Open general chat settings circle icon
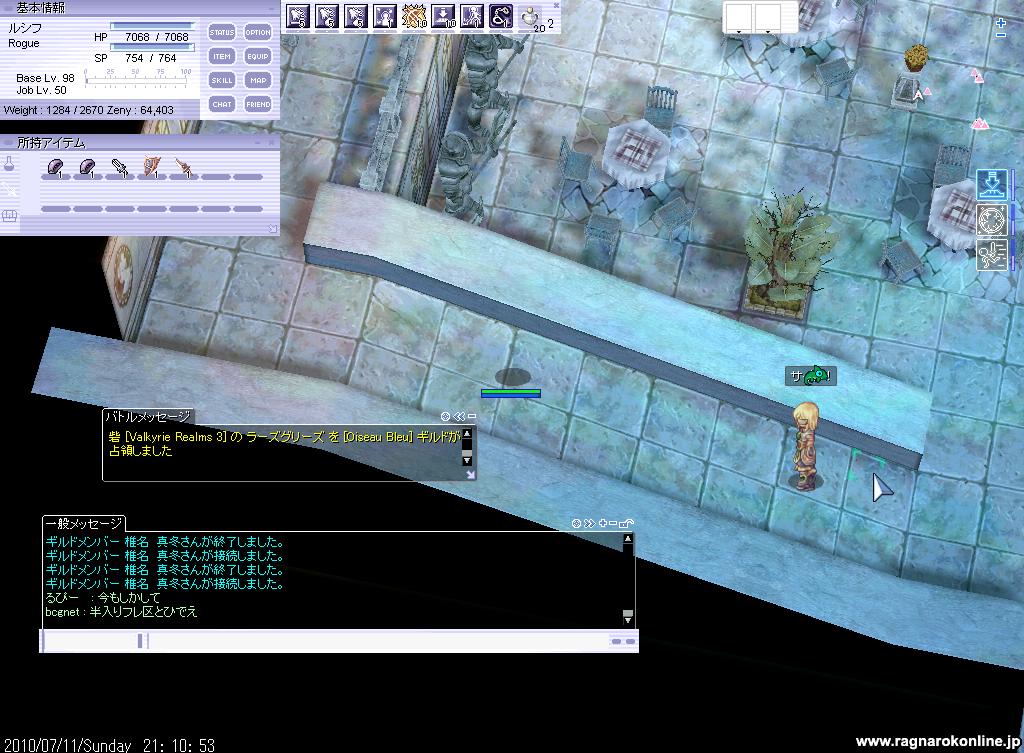The width and height of the screenshot is (1024, 753). click(x=576, y=523)
